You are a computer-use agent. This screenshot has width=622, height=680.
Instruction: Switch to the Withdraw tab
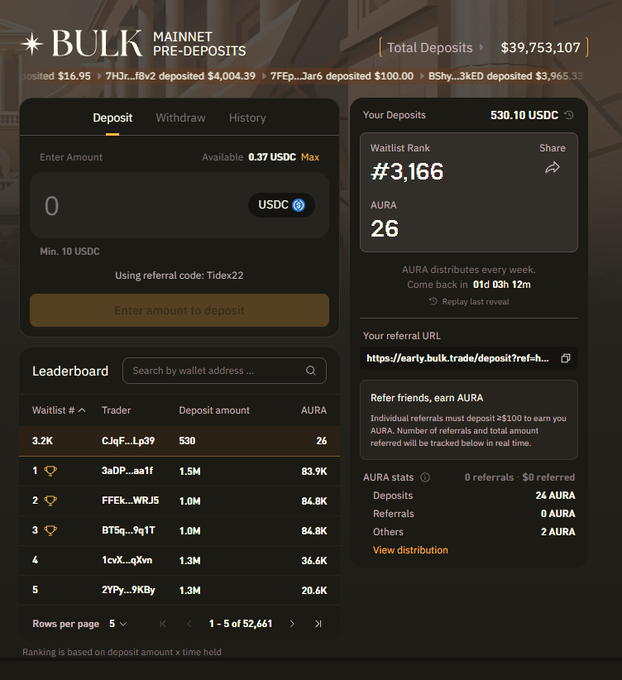click(x=180, y=118)
